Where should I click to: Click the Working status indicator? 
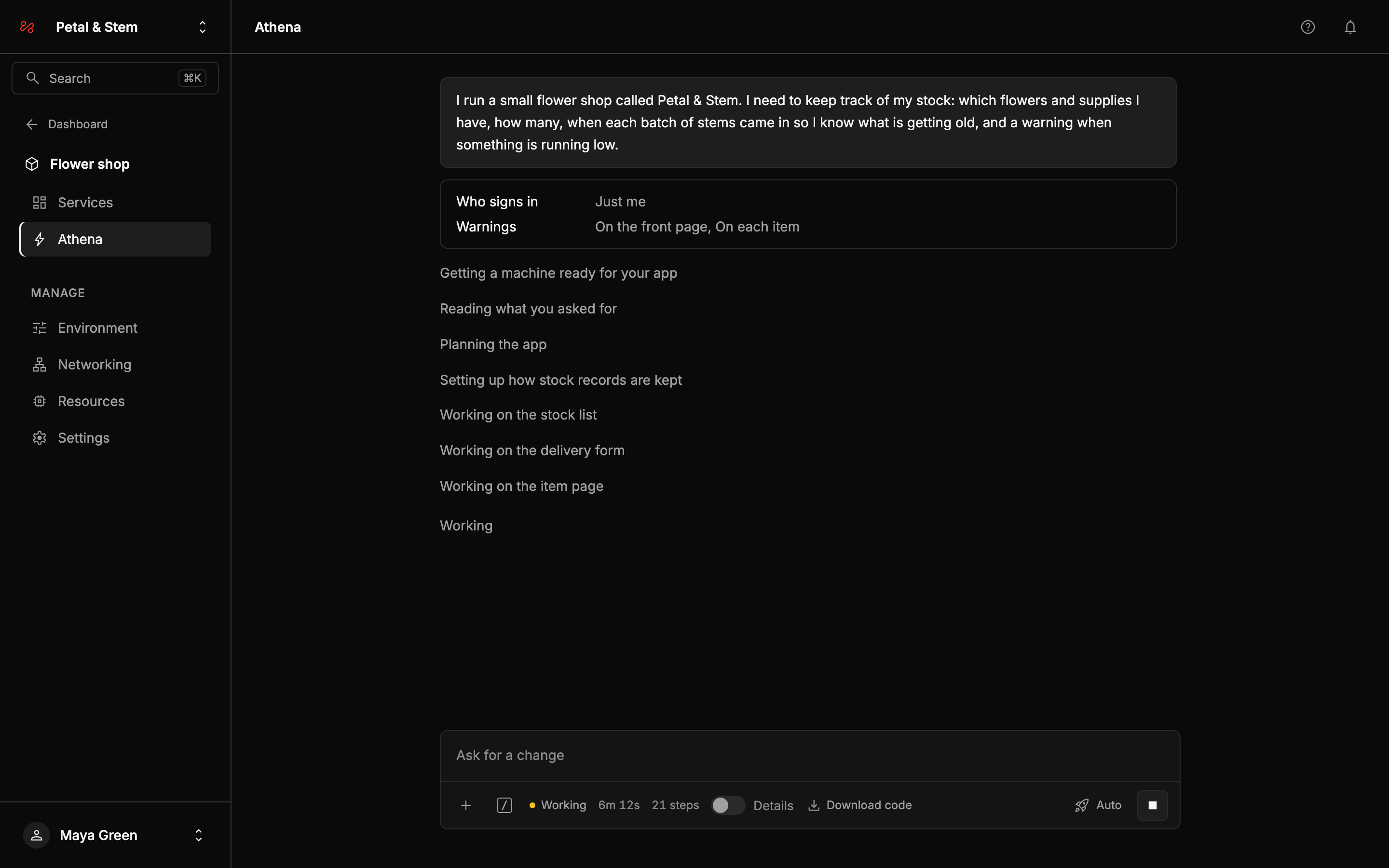click(558, 805)
